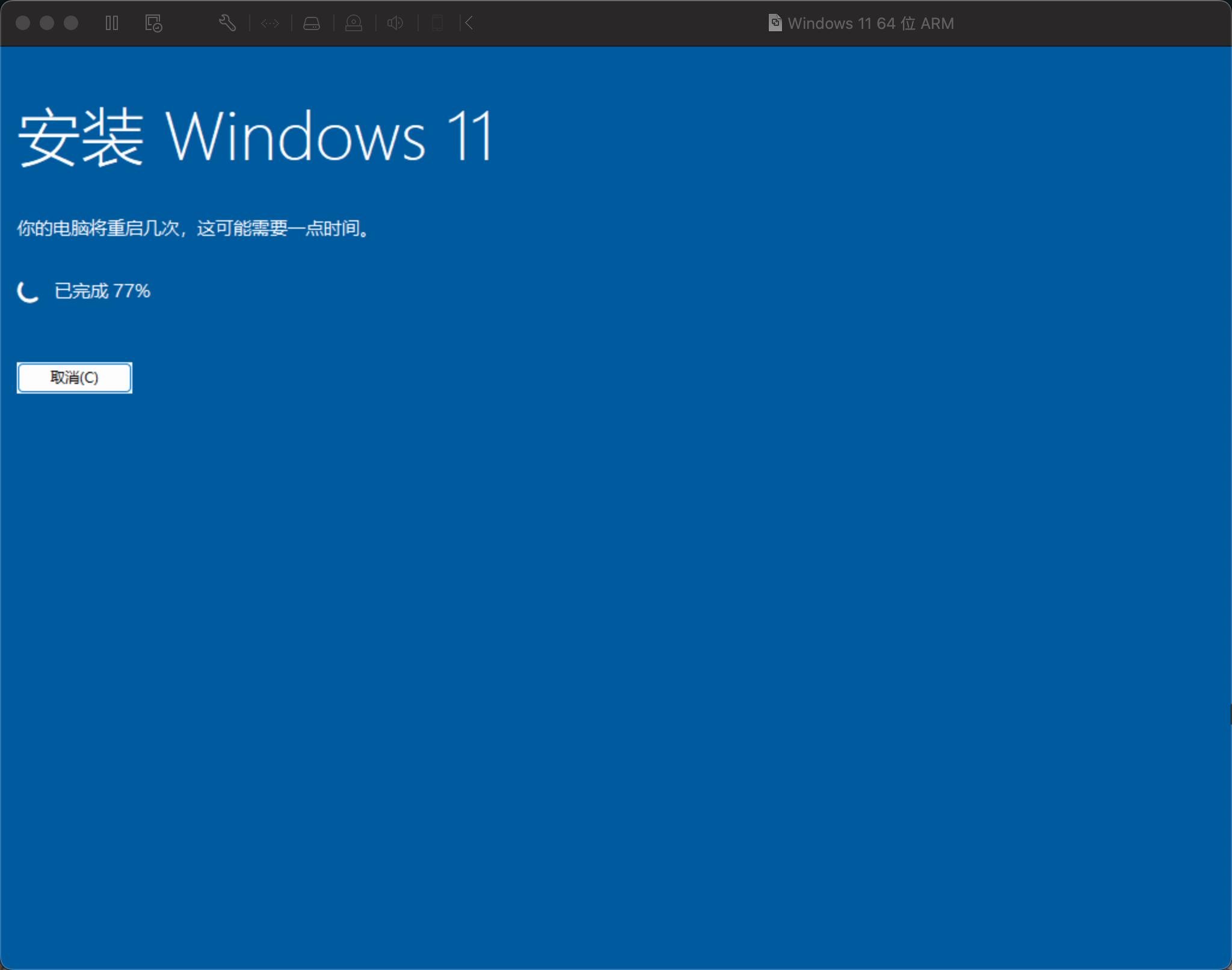
Task: Click the 已完成 77% progress text
Action: [x=102, y=291]
